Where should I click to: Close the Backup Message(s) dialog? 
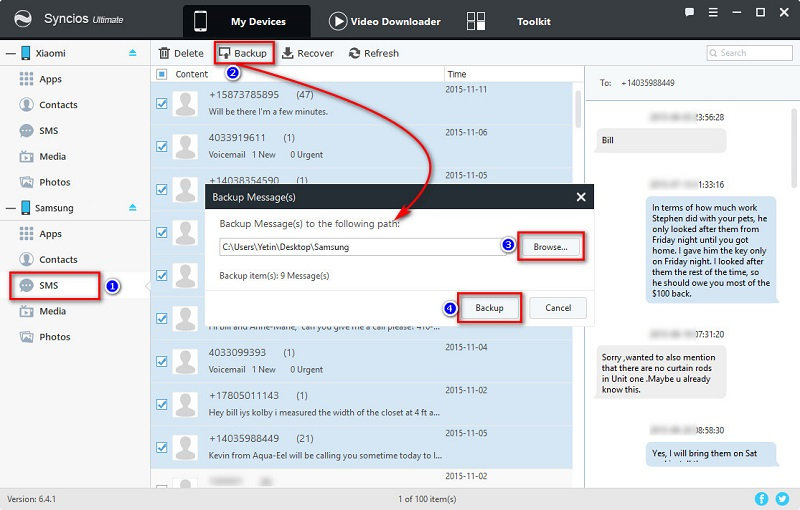(x=581, y=197)
